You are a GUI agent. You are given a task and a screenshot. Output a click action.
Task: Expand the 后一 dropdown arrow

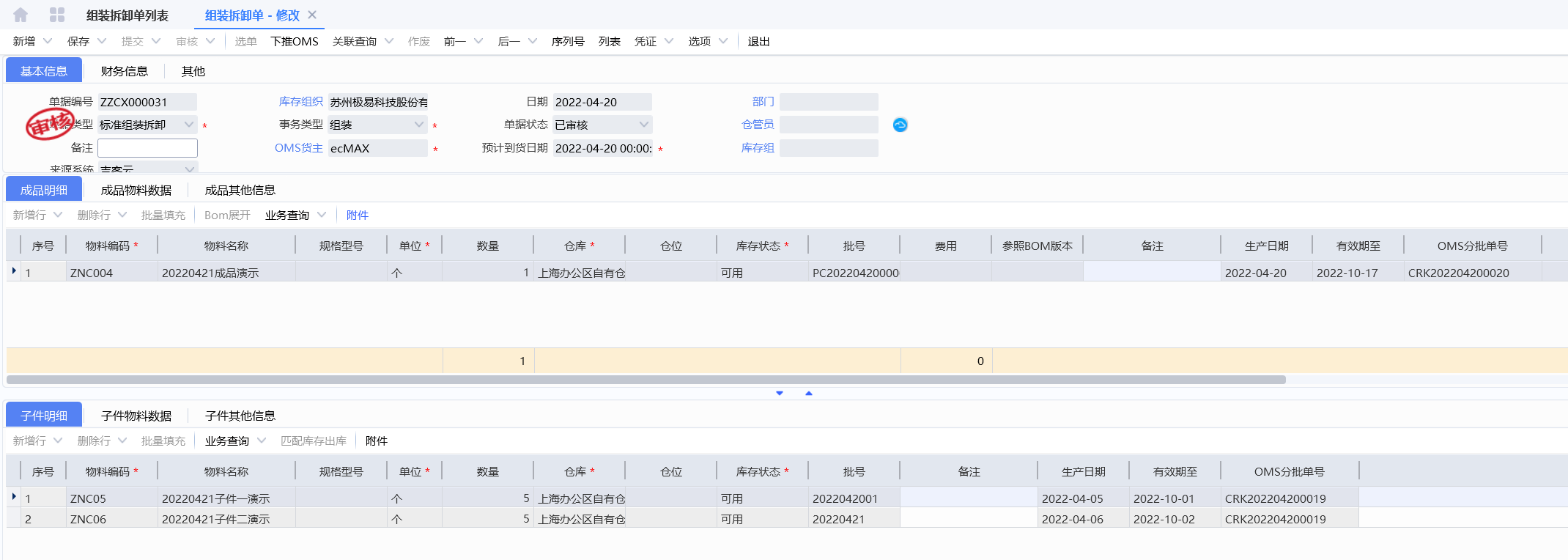[x=533, y=41]
